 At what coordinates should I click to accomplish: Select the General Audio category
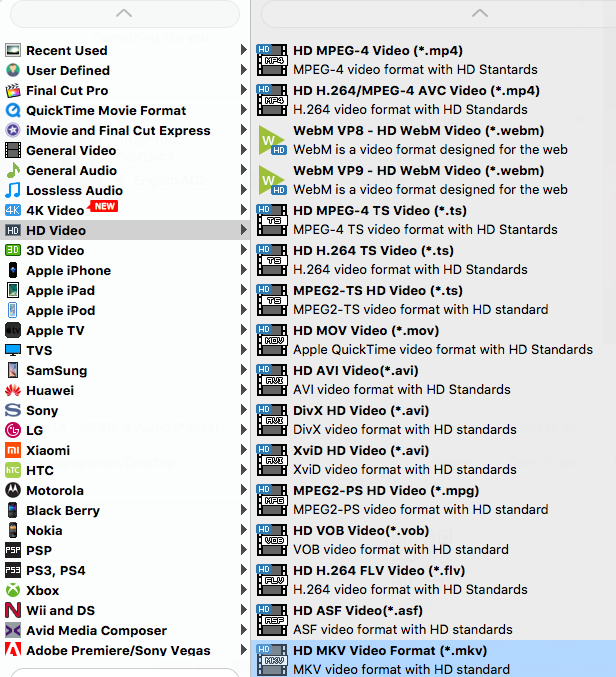(x=71, y=170)
